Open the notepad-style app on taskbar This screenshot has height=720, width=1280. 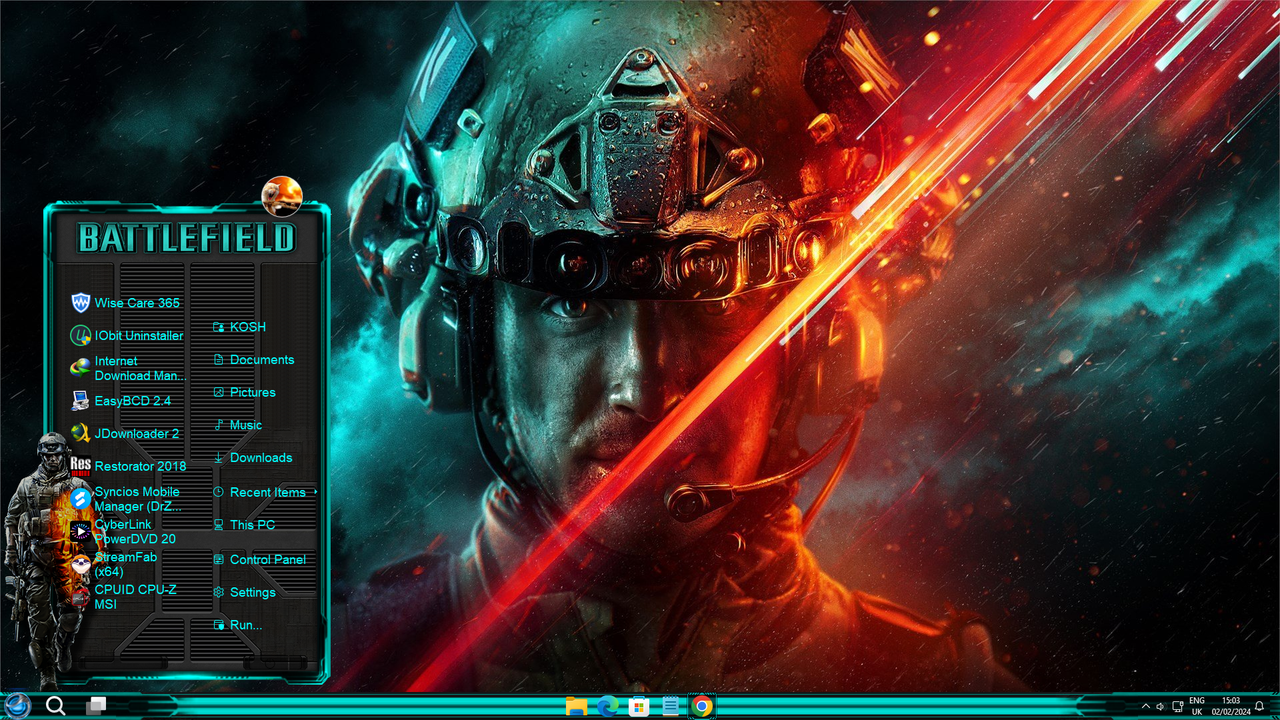(670, 707)
